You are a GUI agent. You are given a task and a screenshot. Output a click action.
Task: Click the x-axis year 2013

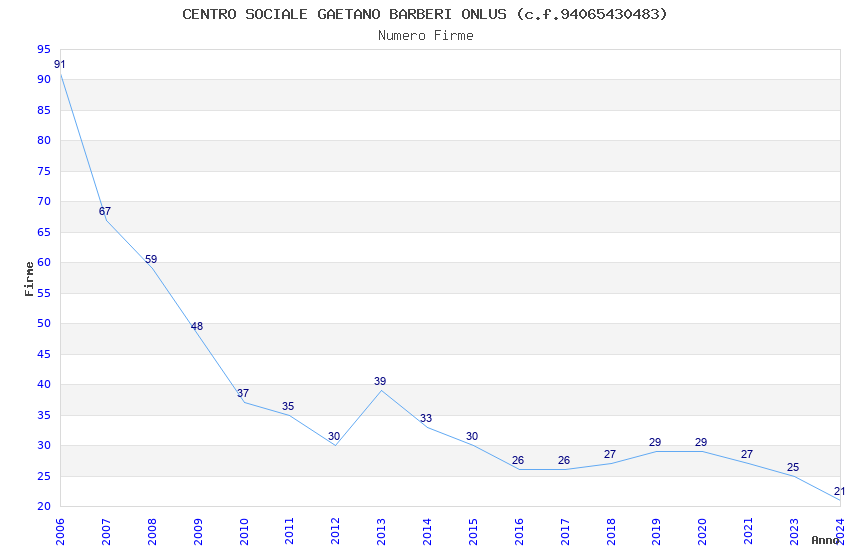(381, 532)
